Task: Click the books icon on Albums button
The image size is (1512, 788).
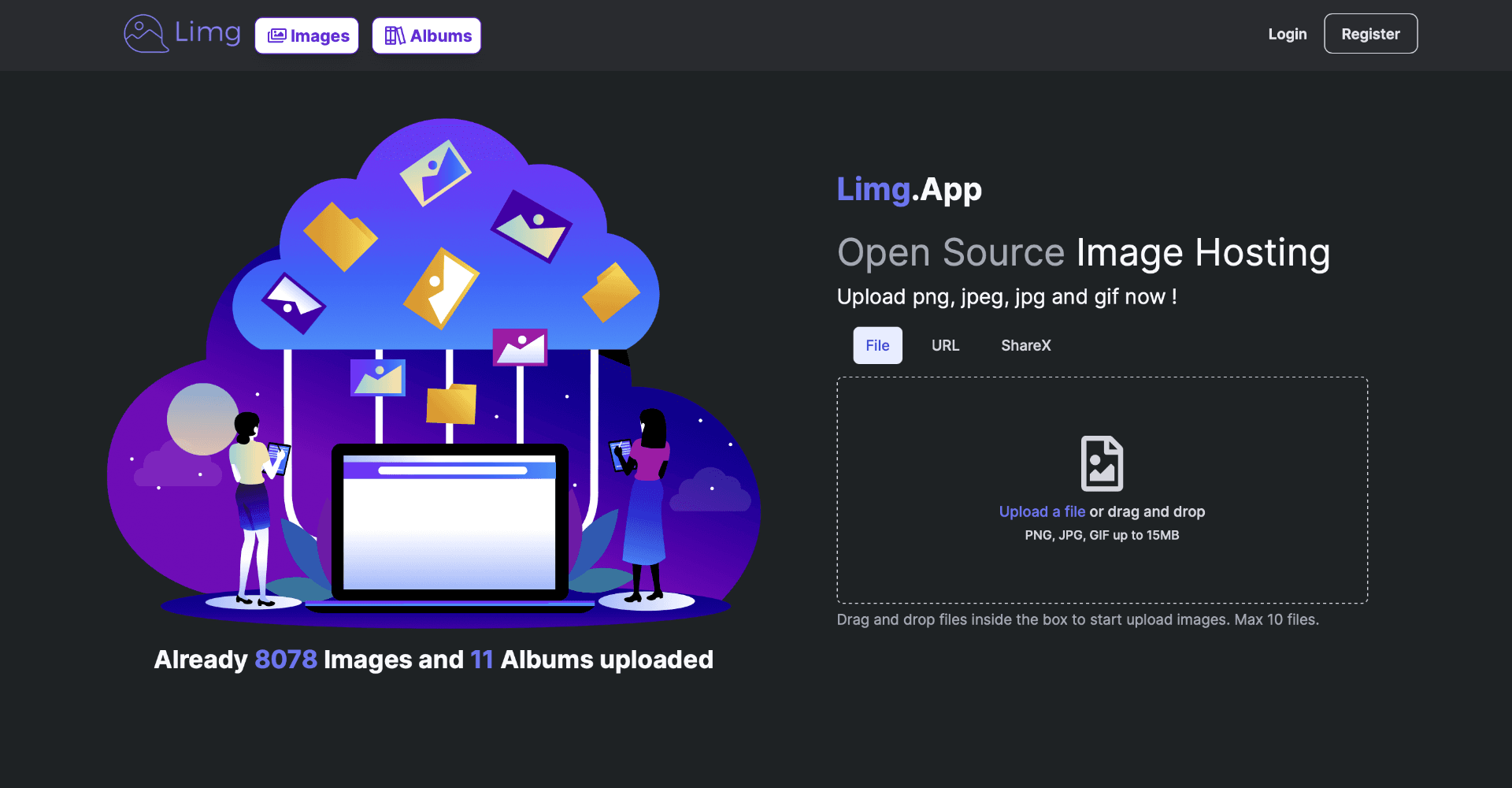Action: (x=395, y=35)
